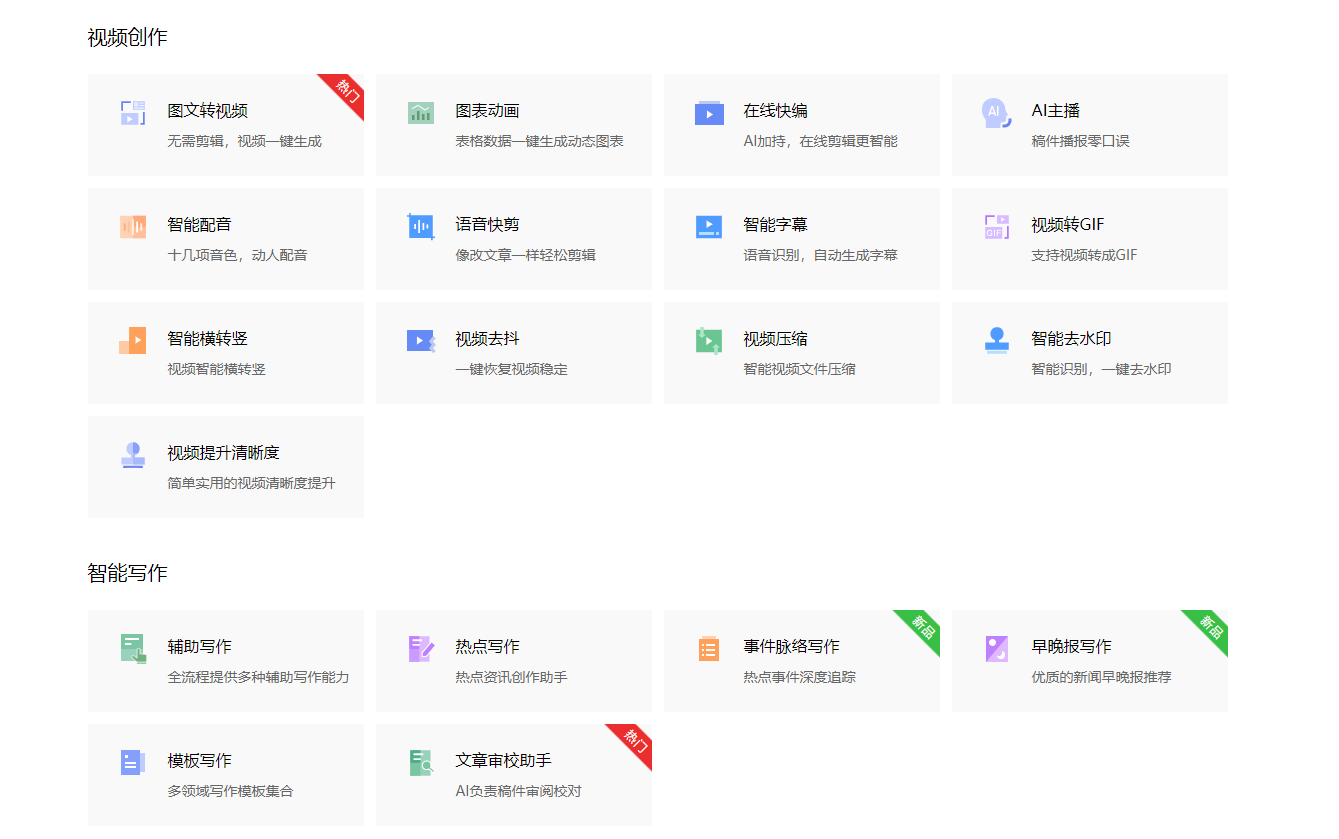Image resolution: width=1339 pixels, height=839 pixels.
Task: Click the text 热点事件深度追踪
Action: click(800, 677)
